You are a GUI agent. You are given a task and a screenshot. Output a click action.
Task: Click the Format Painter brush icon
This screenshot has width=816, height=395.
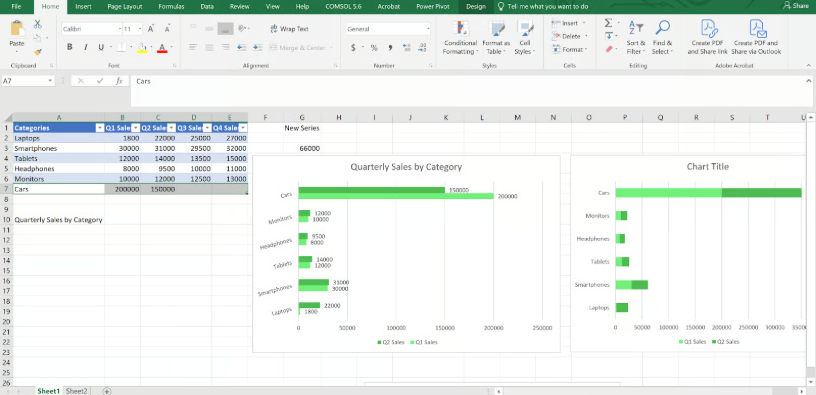(37, 52)
